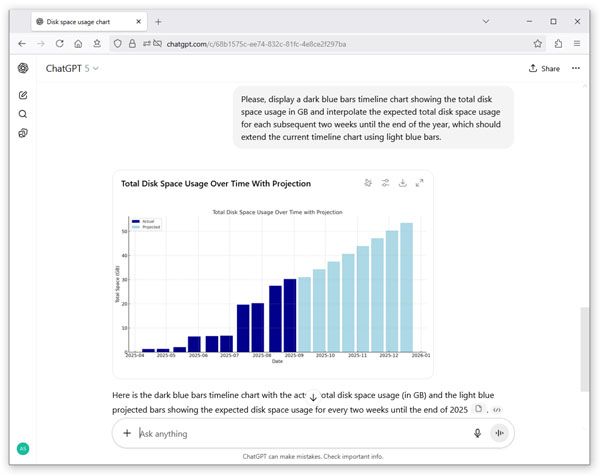The image size is (600, 476).
Task: Launch voice mode from the composer
Action: point(499,433)
